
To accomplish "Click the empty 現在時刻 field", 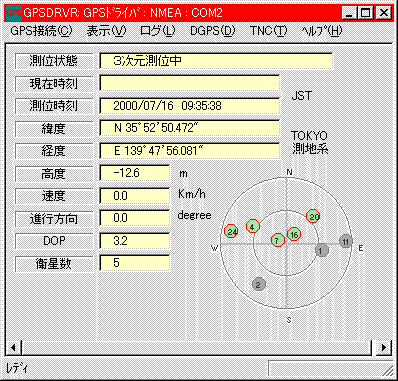I will click(x=189, y=83).
